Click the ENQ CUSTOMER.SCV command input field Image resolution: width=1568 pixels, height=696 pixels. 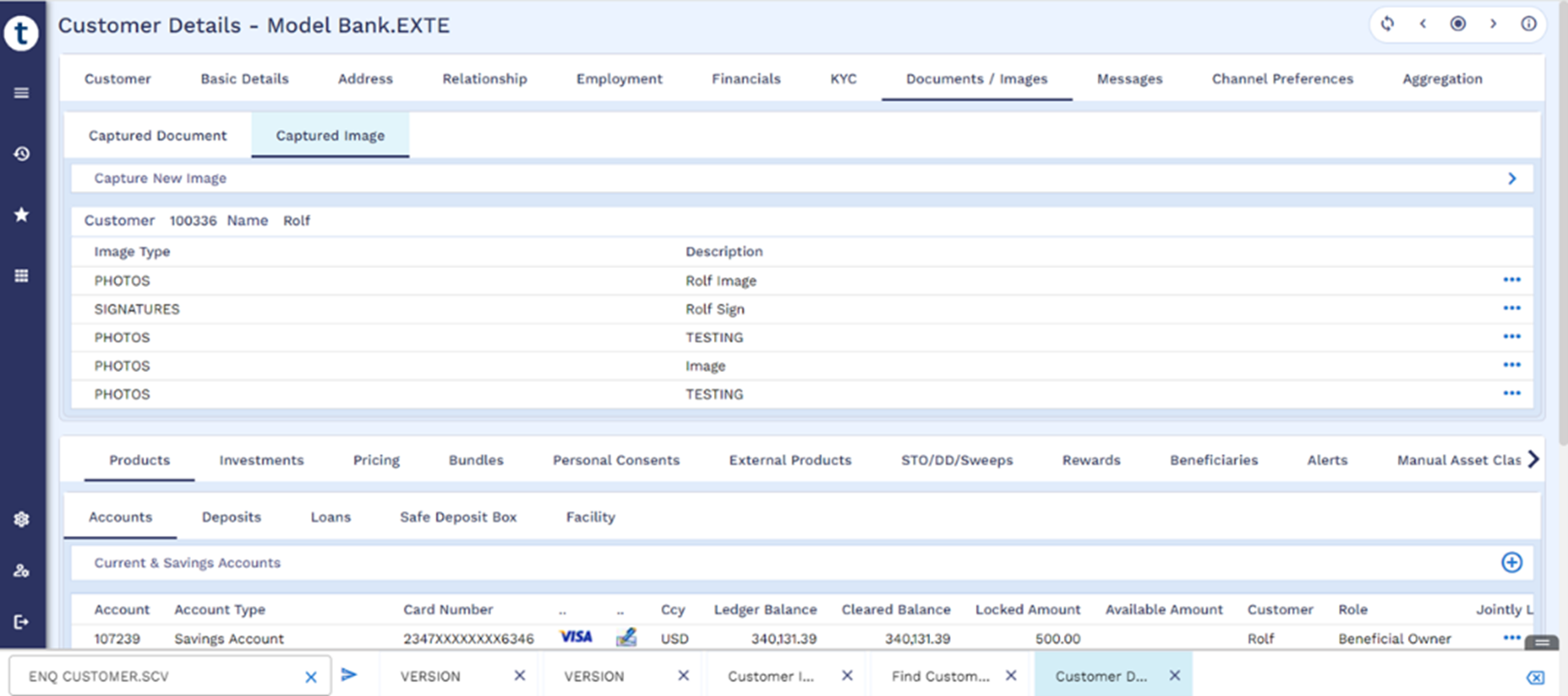click(160, 676)
